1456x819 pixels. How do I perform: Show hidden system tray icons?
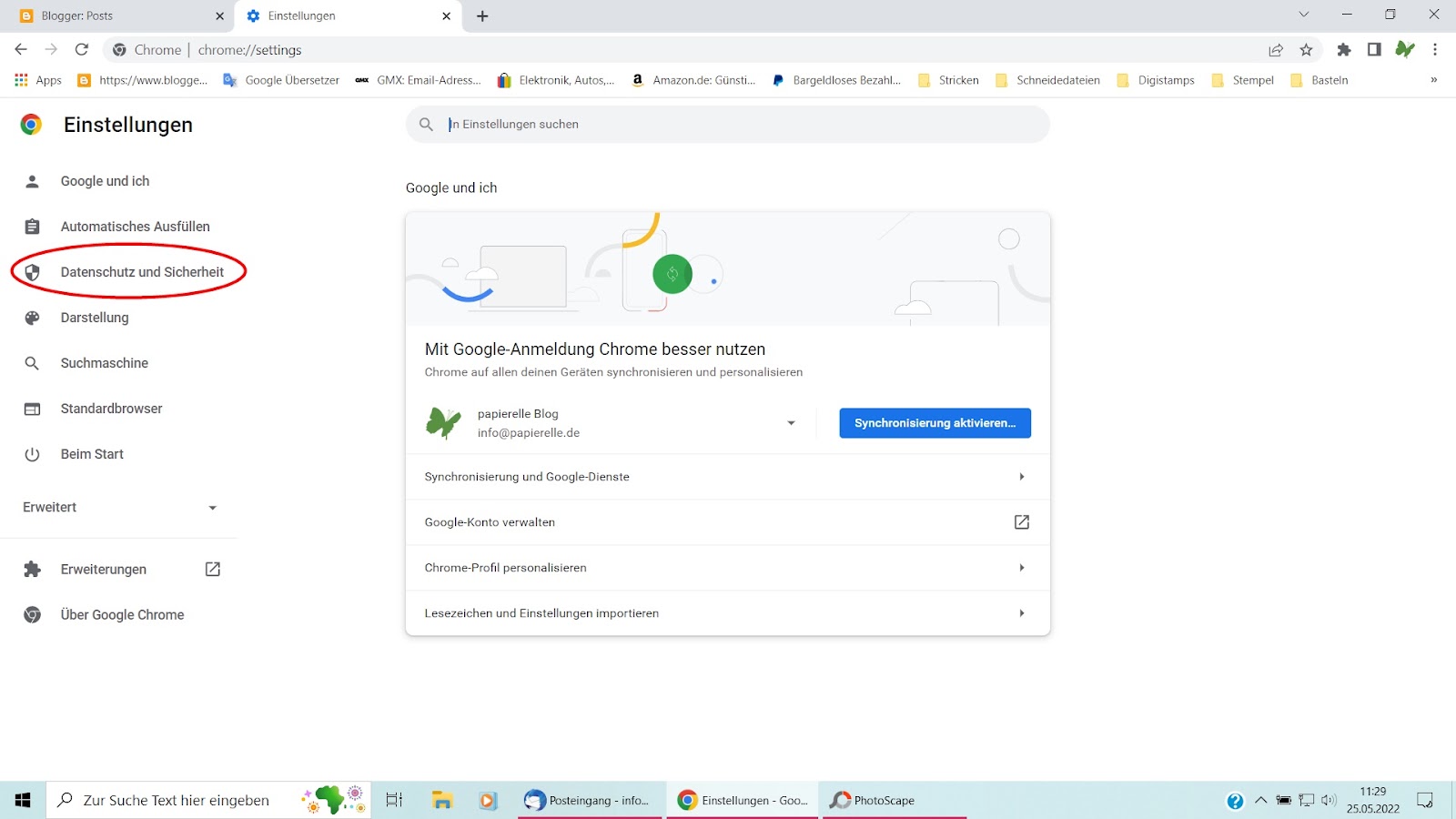pyautogui.click(x=1260, y=801)
